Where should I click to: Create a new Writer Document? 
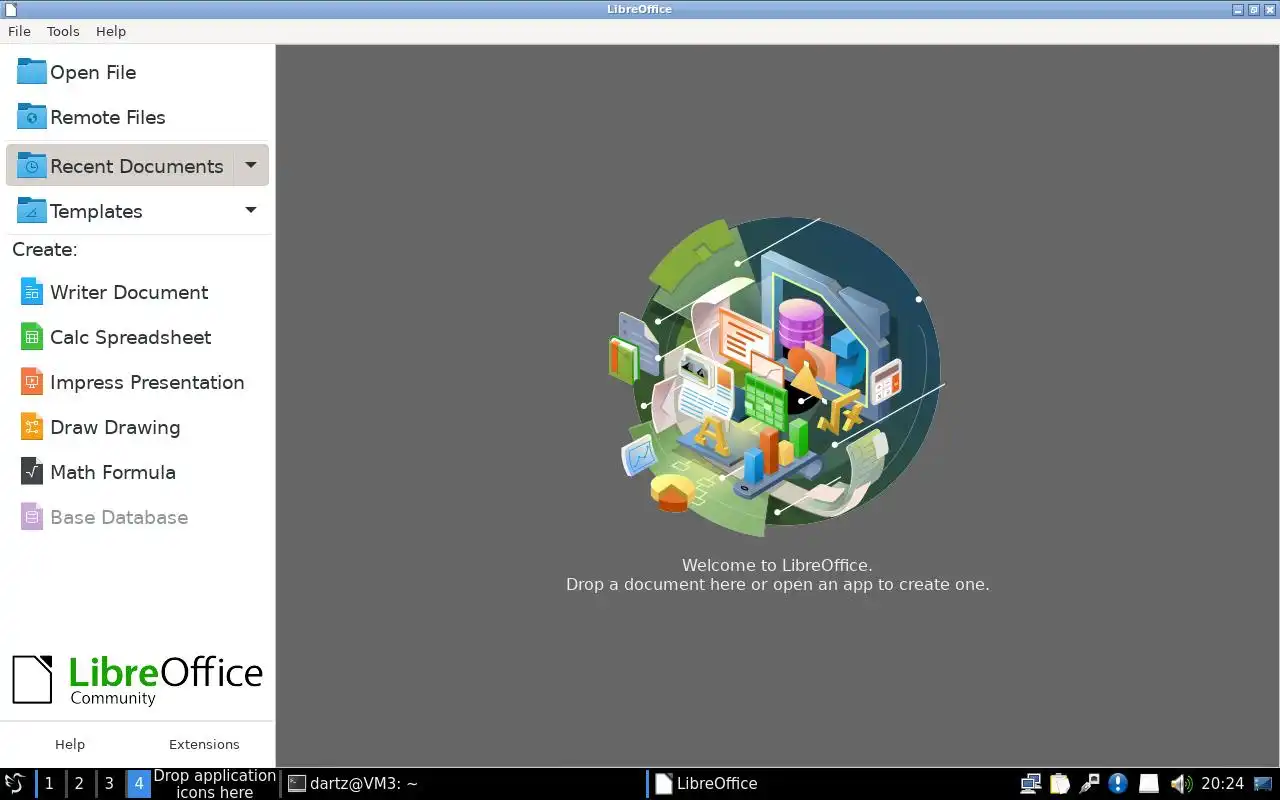pyautogui.click(x=129, y=292)
